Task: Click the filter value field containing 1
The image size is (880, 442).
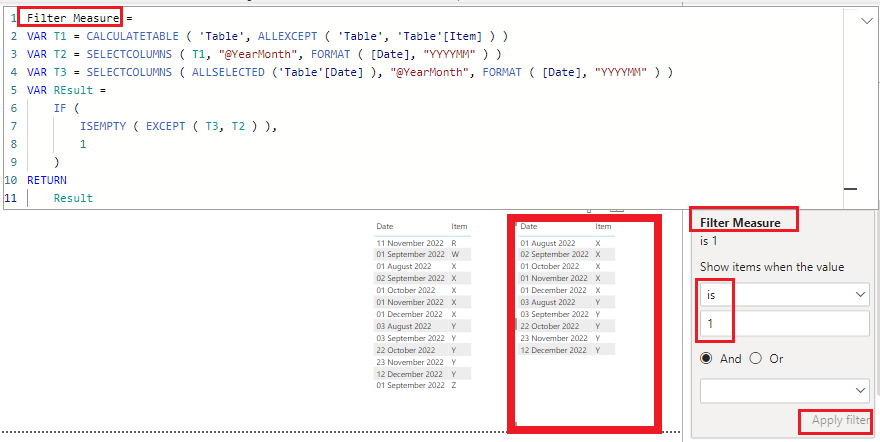Action: (x=785, y=324)
